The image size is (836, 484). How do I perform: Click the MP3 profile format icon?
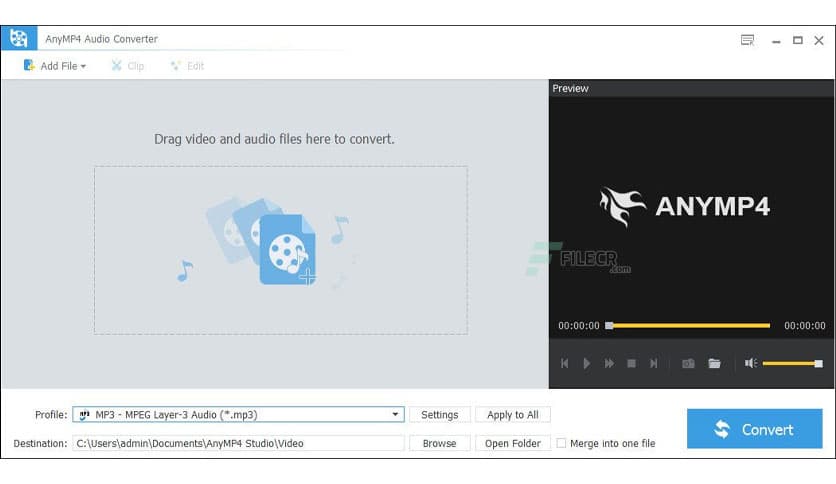pos(84,415)
